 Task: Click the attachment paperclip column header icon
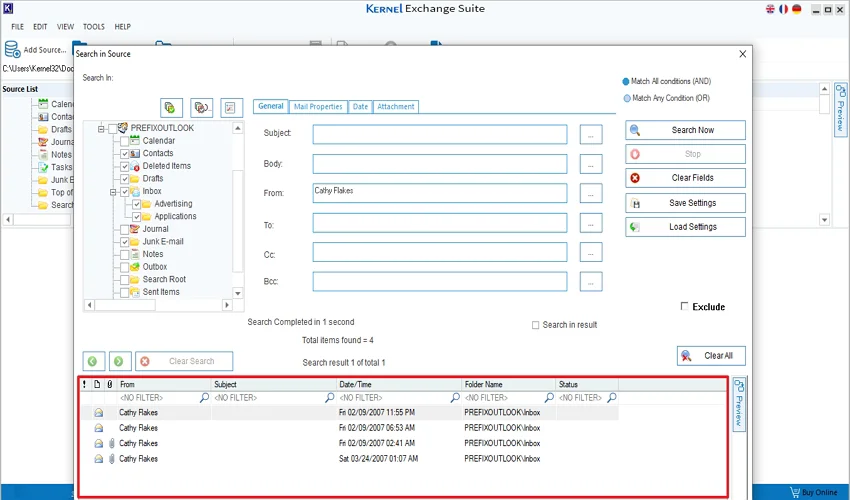pos(110,384)
